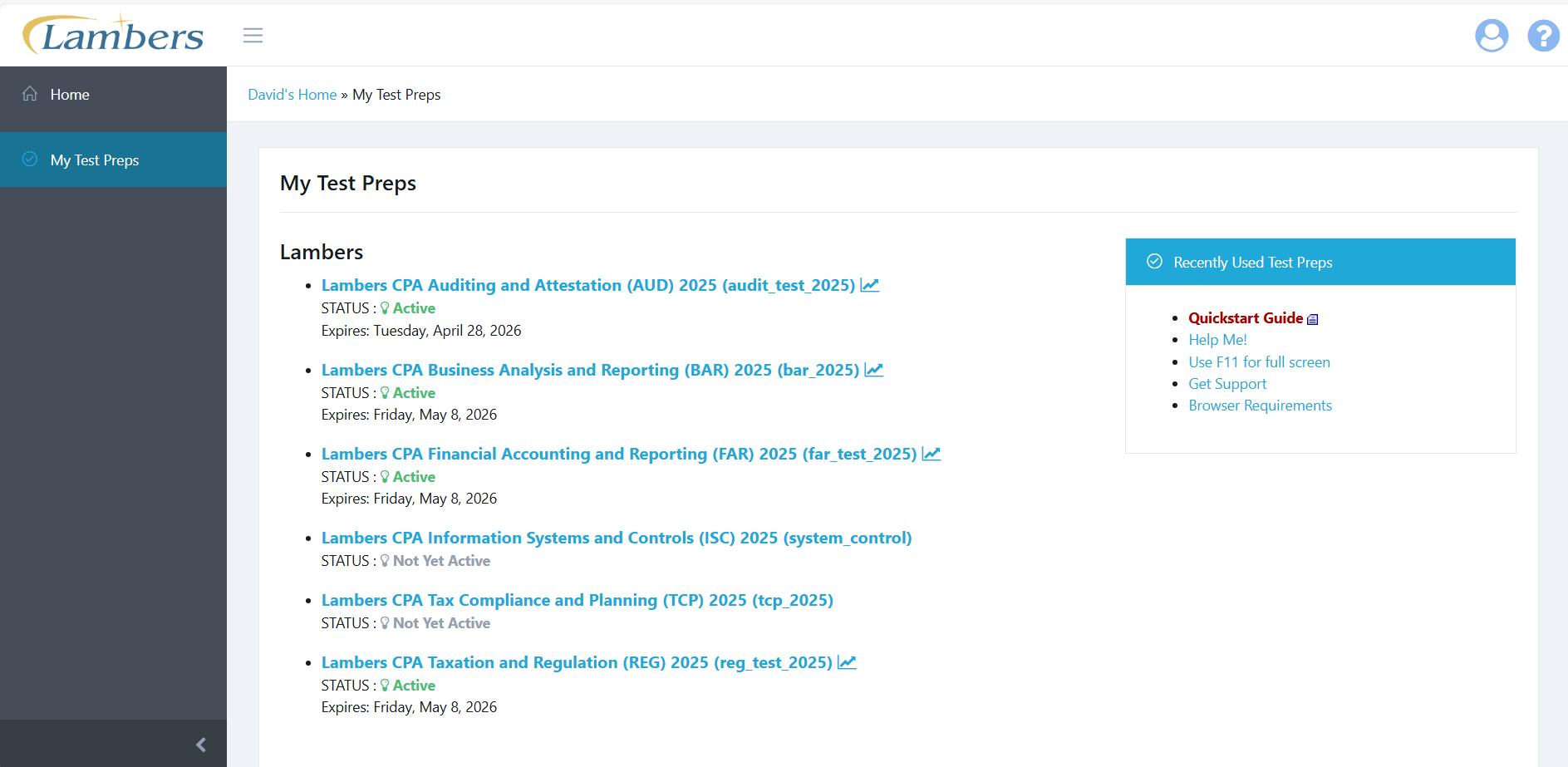Click Not Yet Active status under TCP

(x=441, y=623)
